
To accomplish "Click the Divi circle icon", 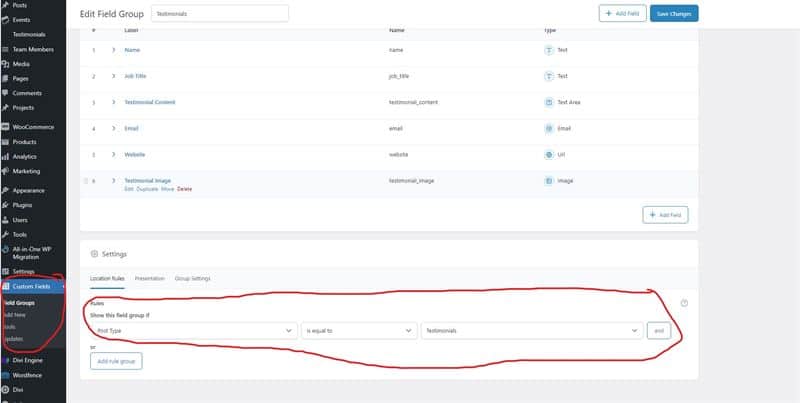I will click(x=6, y=390).
